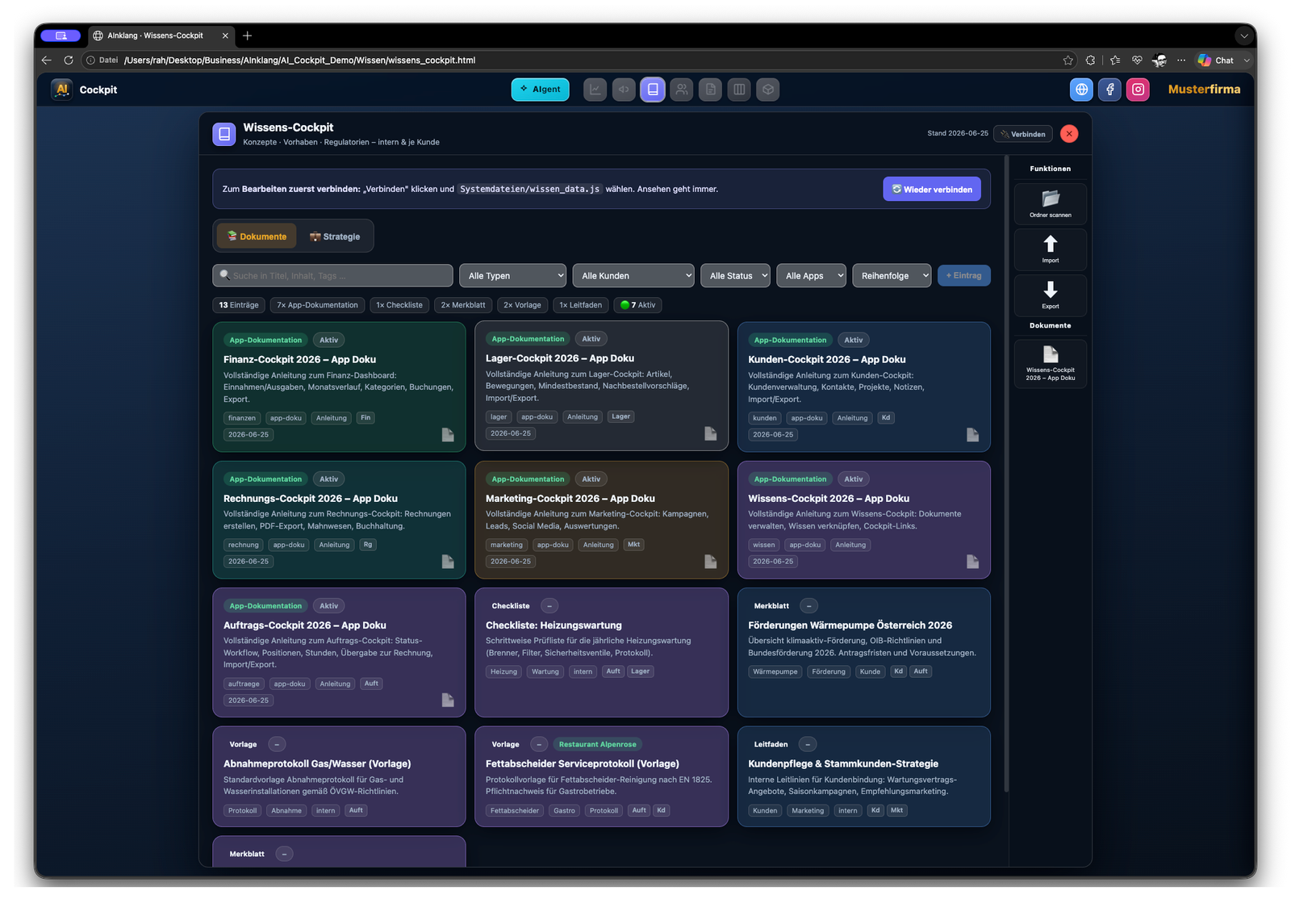This screenshot has width=1291, height=924.
Task: Select the Ainklang · Wissens-Cockpit browser tab
Action: 161,36
